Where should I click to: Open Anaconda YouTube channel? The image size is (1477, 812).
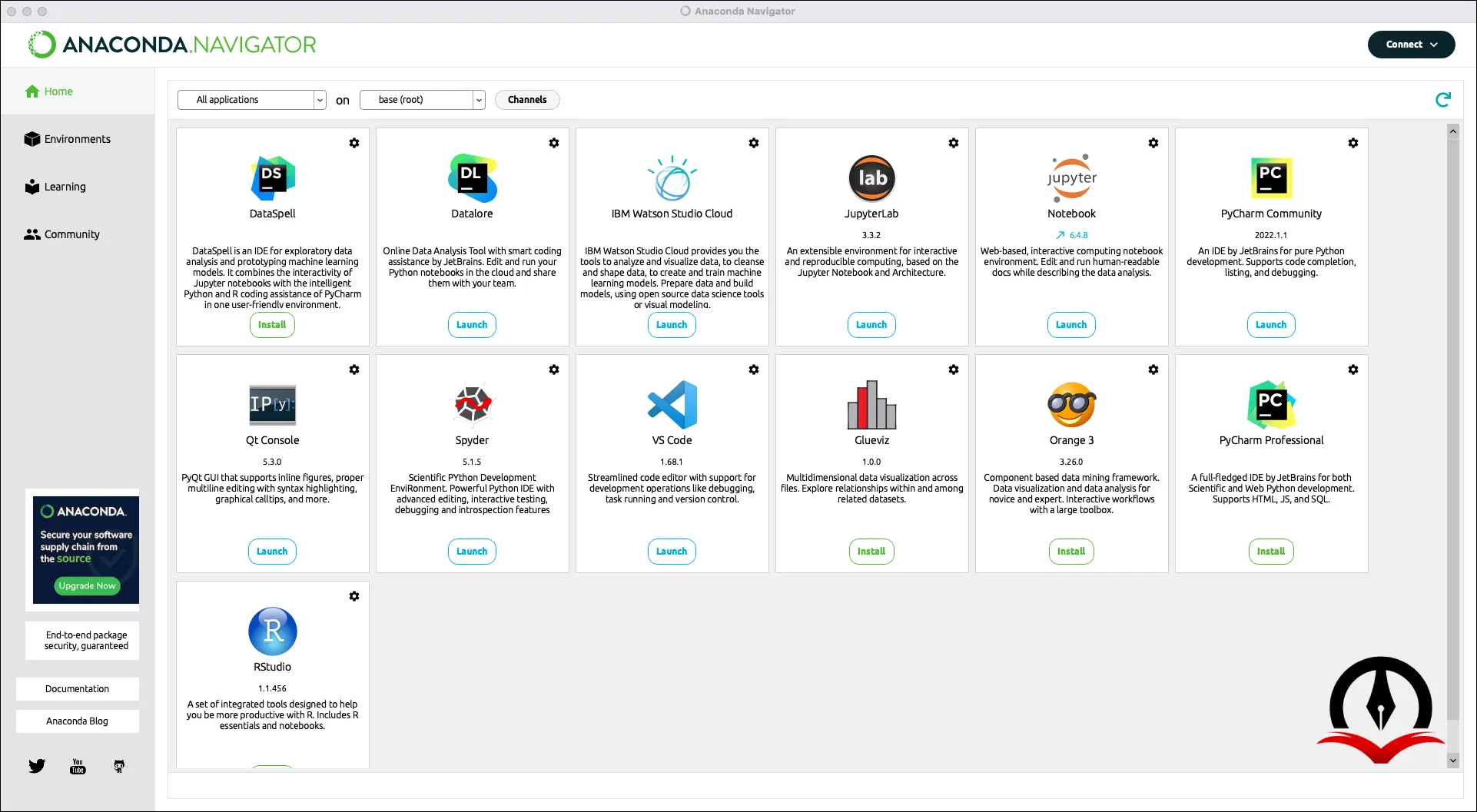coord(78,766)
